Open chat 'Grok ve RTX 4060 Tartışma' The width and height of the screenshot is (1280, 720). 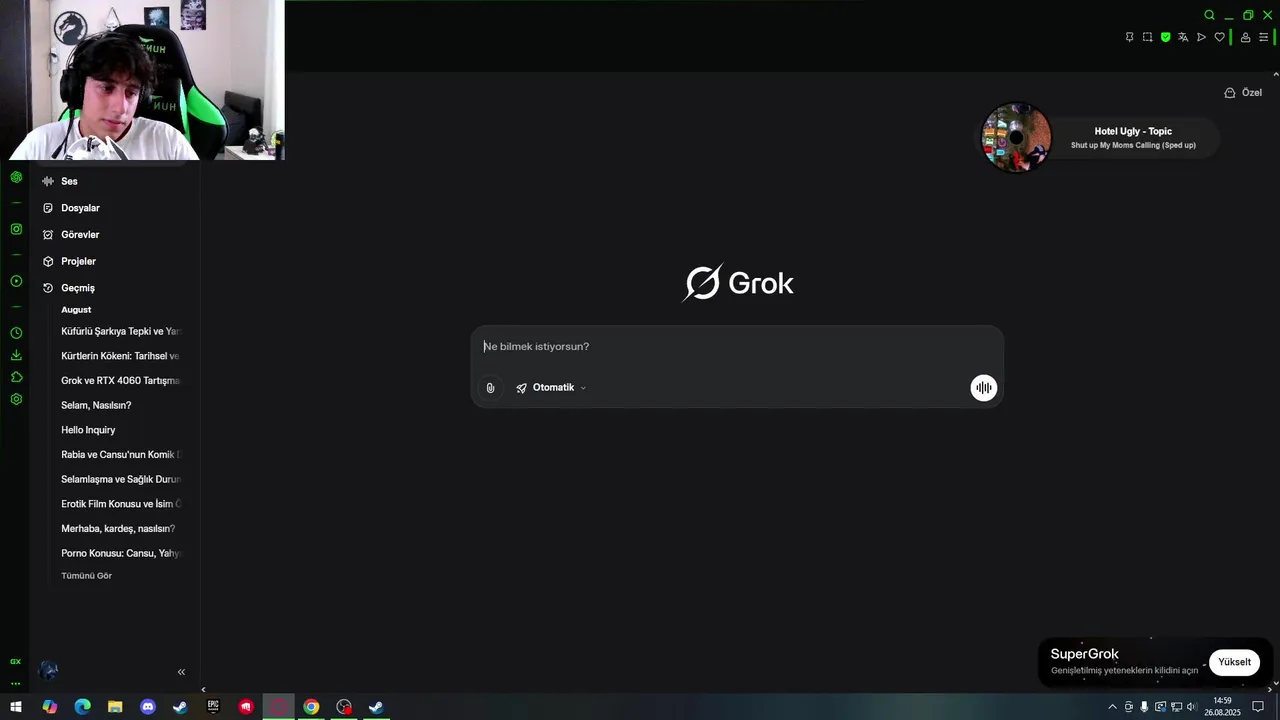pos(121,380)
